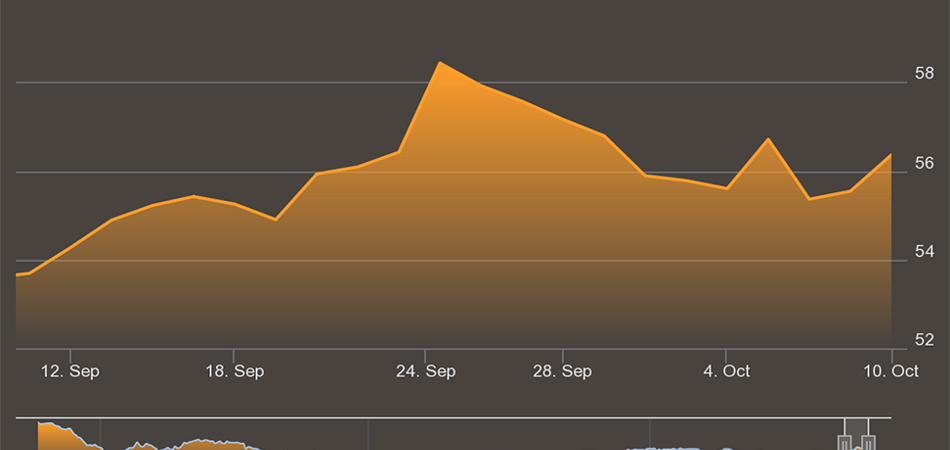950x450 pixels.
Task: Click the 54 y-axis label
Action: pyautogui.click(x=925, y=251)
